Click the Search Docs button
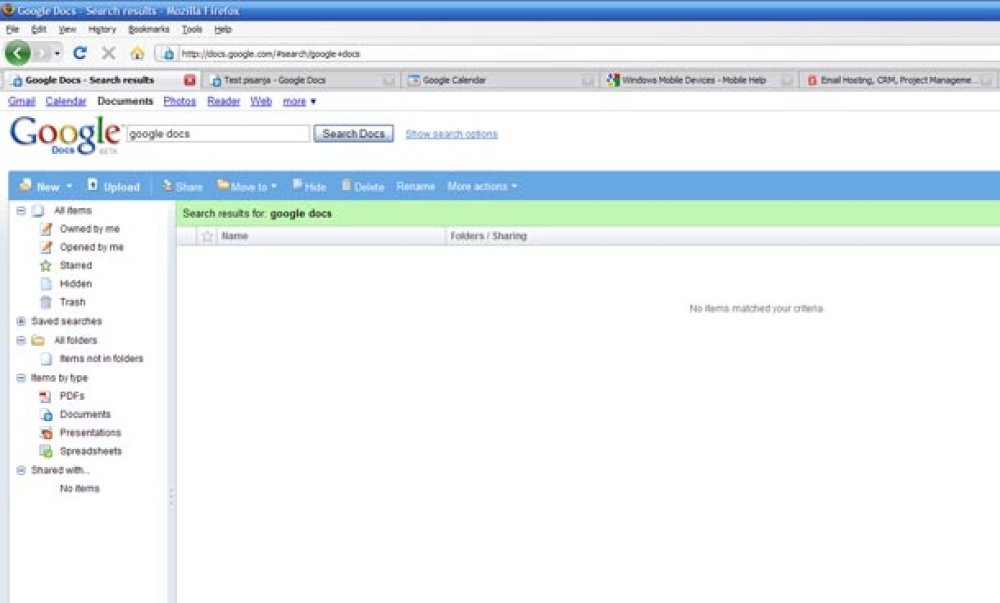This screenshot has height=603, width=1000. [x=353, y=134]
